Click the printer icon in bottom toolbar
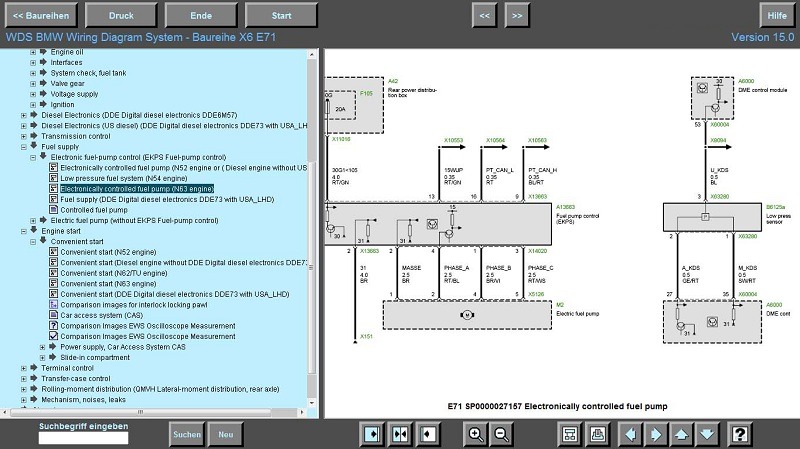The image size is (800, 449). click(595, 434)
